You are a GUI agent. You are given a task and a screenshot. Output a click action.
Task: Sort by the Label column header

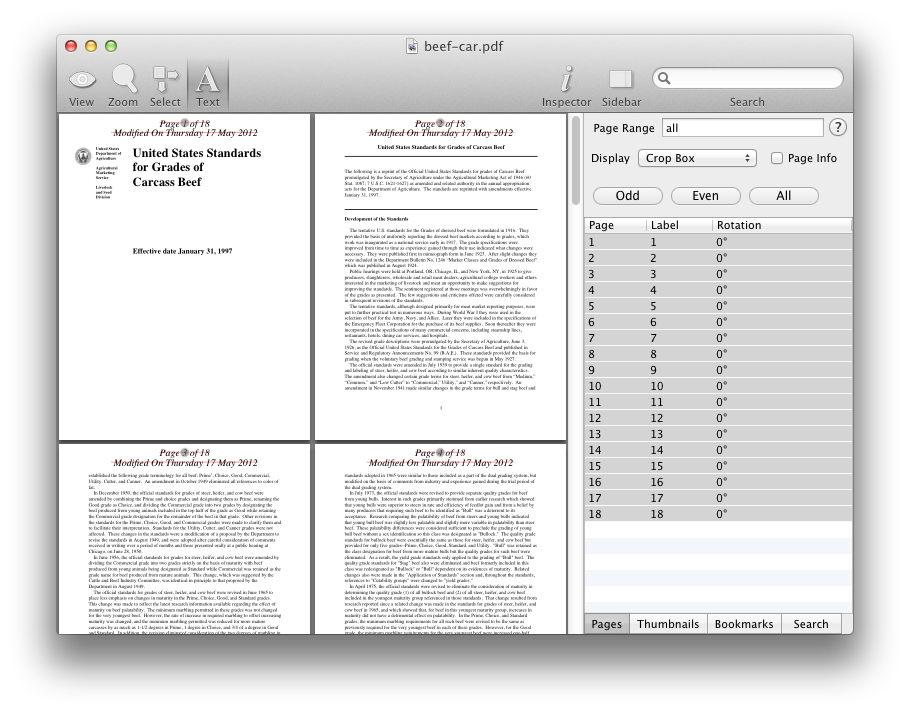click(x=679, y=225)
